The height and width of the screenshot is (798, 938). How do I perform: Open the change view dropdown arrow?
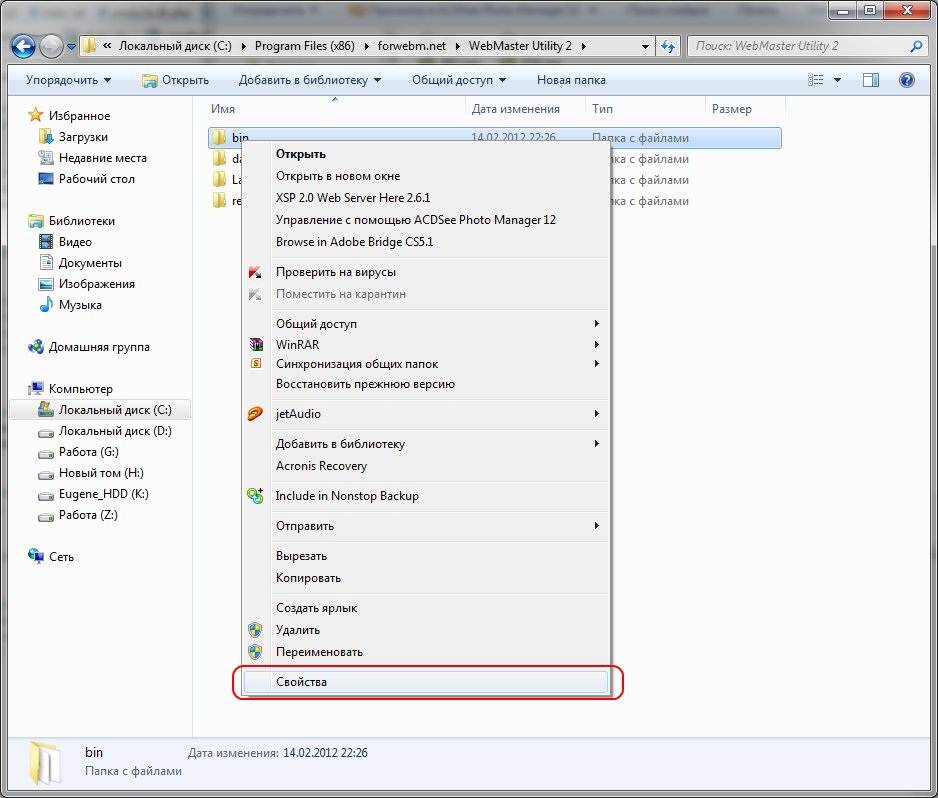tap(838, 80)
